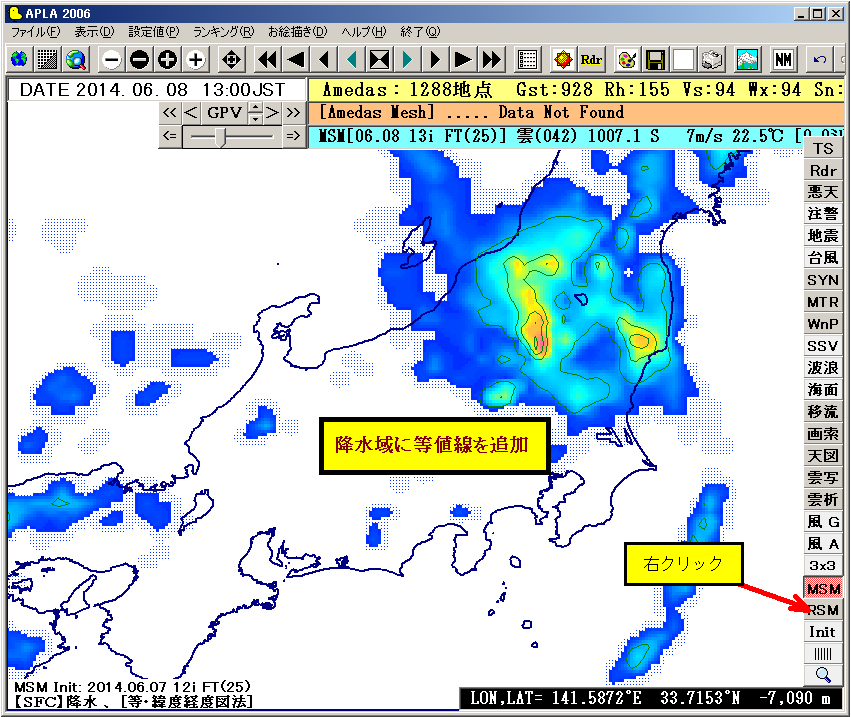Open the ファイル(F) menu

(x=35, y=32)
